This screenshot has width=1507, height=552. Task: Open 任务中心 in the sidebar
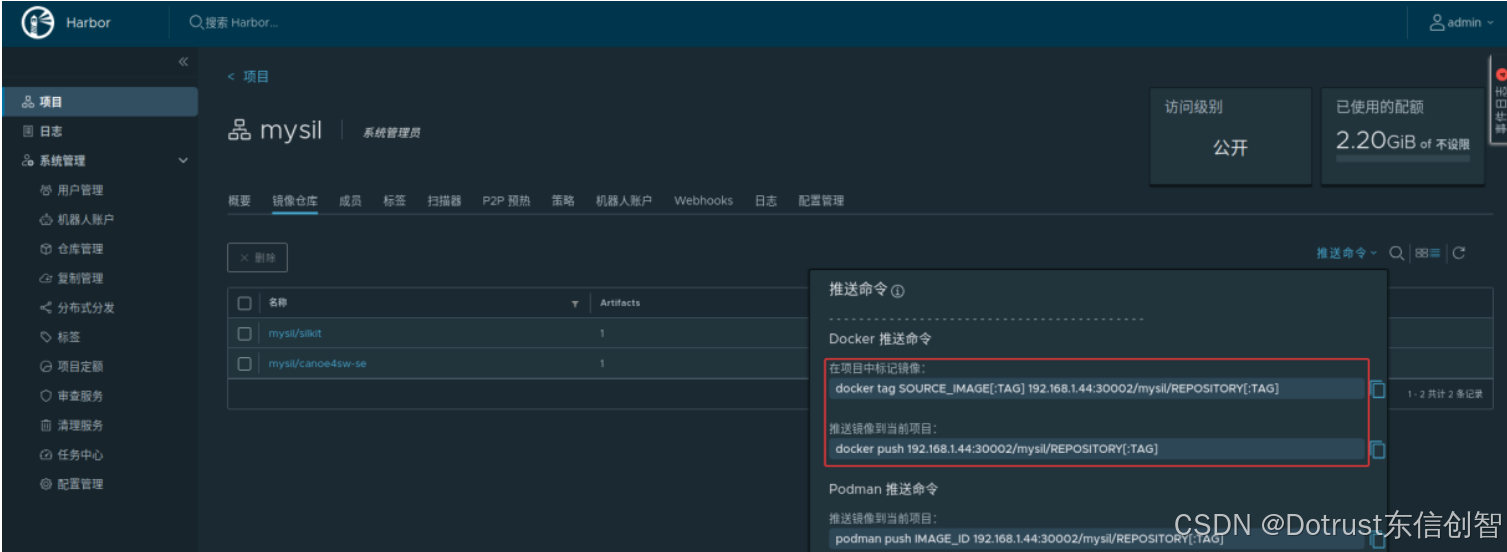(x=80, y=455)
